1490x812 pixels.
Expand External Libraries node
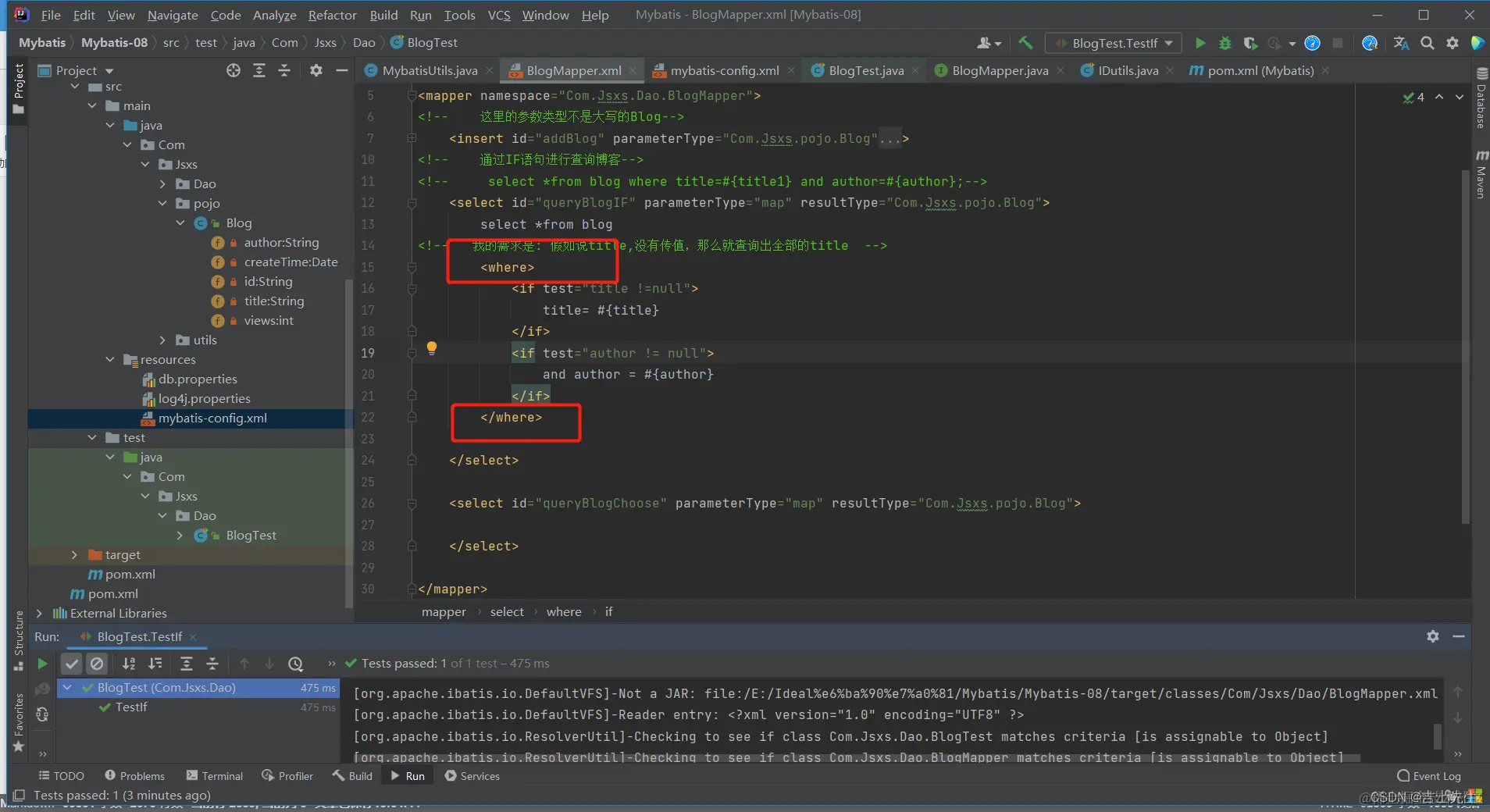(x=39, y=613)
